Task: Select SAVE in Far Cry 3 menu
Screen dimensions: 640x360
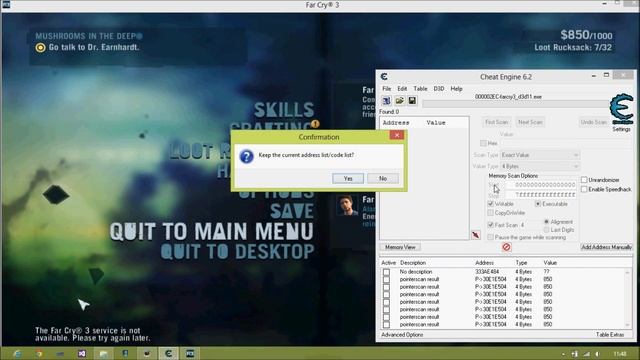Action: click(292, 211)
